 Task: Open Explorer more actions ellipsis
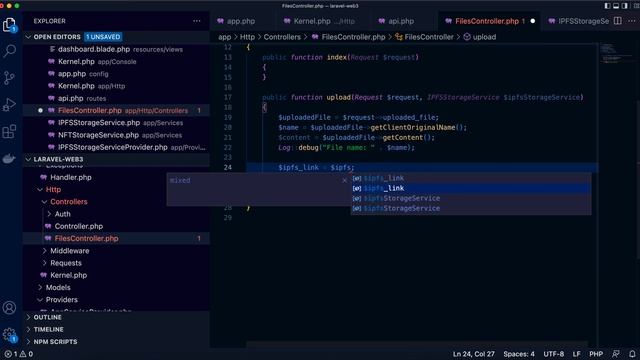point(197,21)
